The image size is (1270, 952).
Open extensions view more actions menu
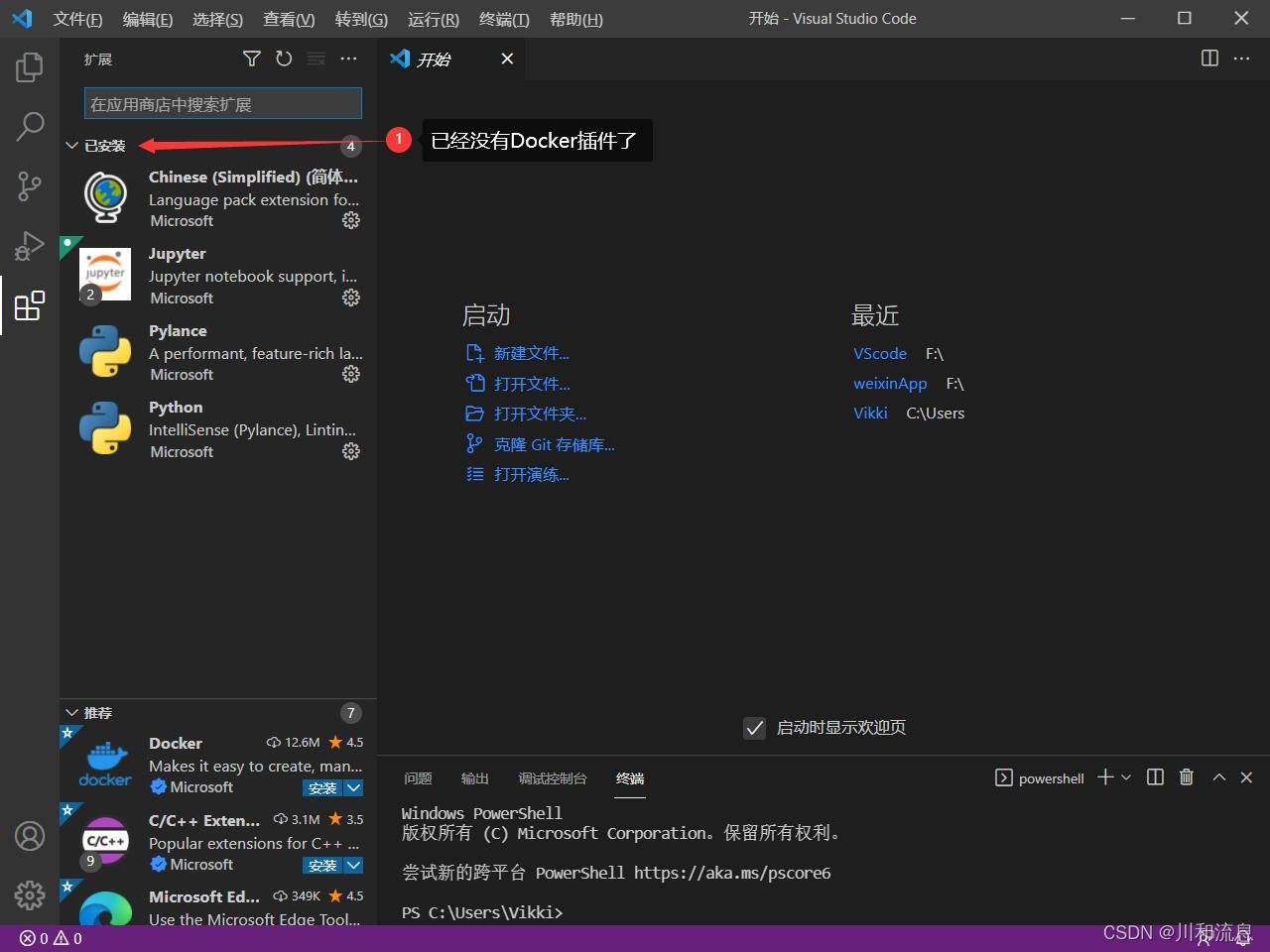[x=348, y=59]
